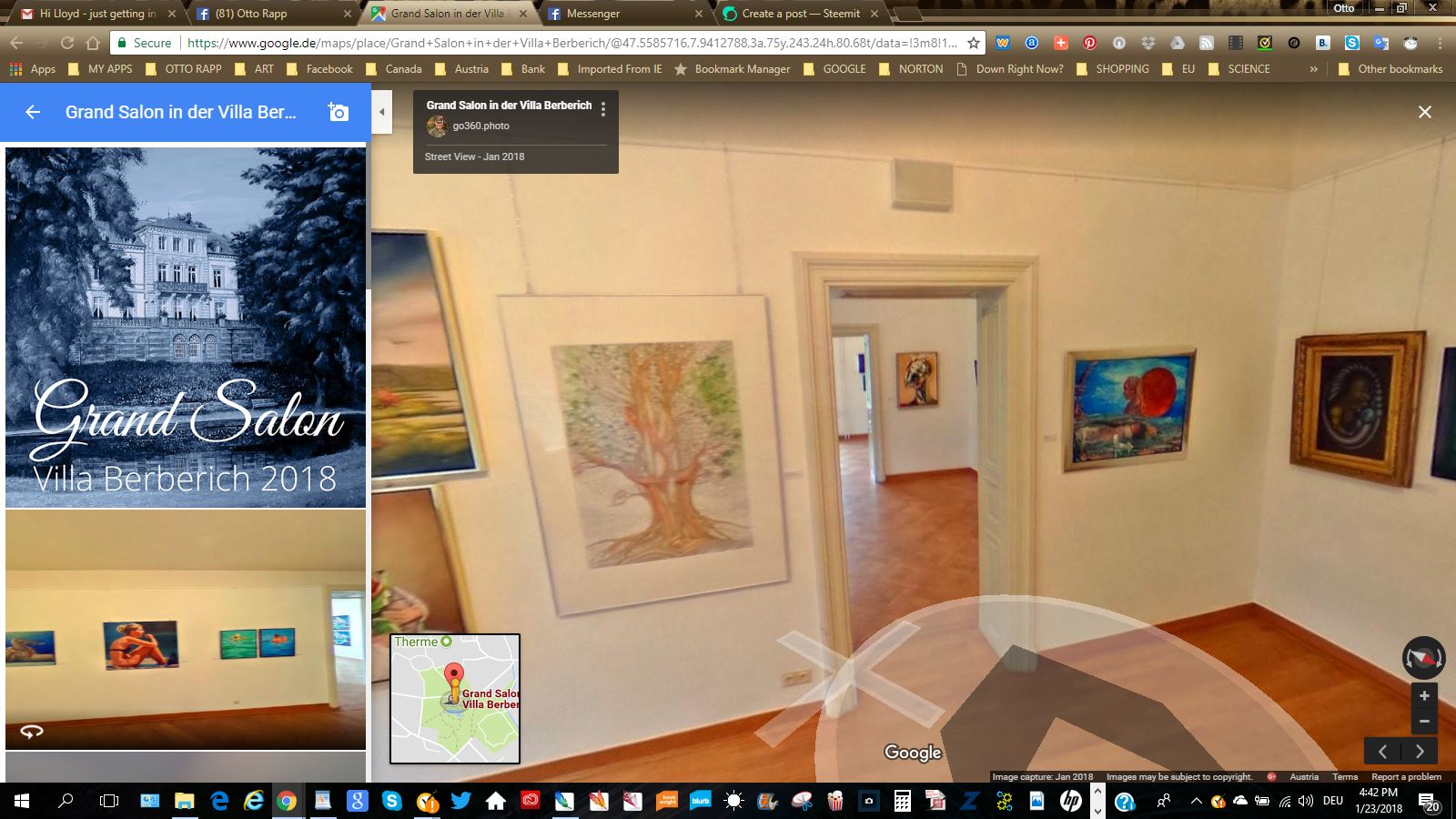Collapse the side panel with the arrow tab

382,112
